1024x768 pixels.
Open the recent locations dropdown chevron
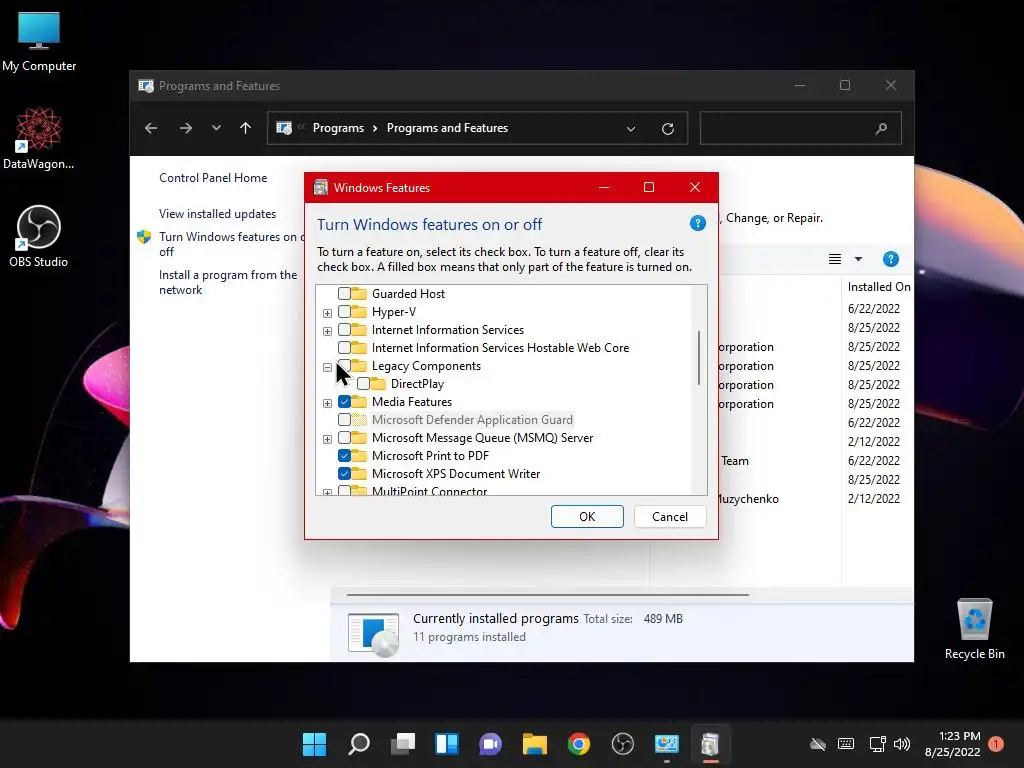pos(216,128)
